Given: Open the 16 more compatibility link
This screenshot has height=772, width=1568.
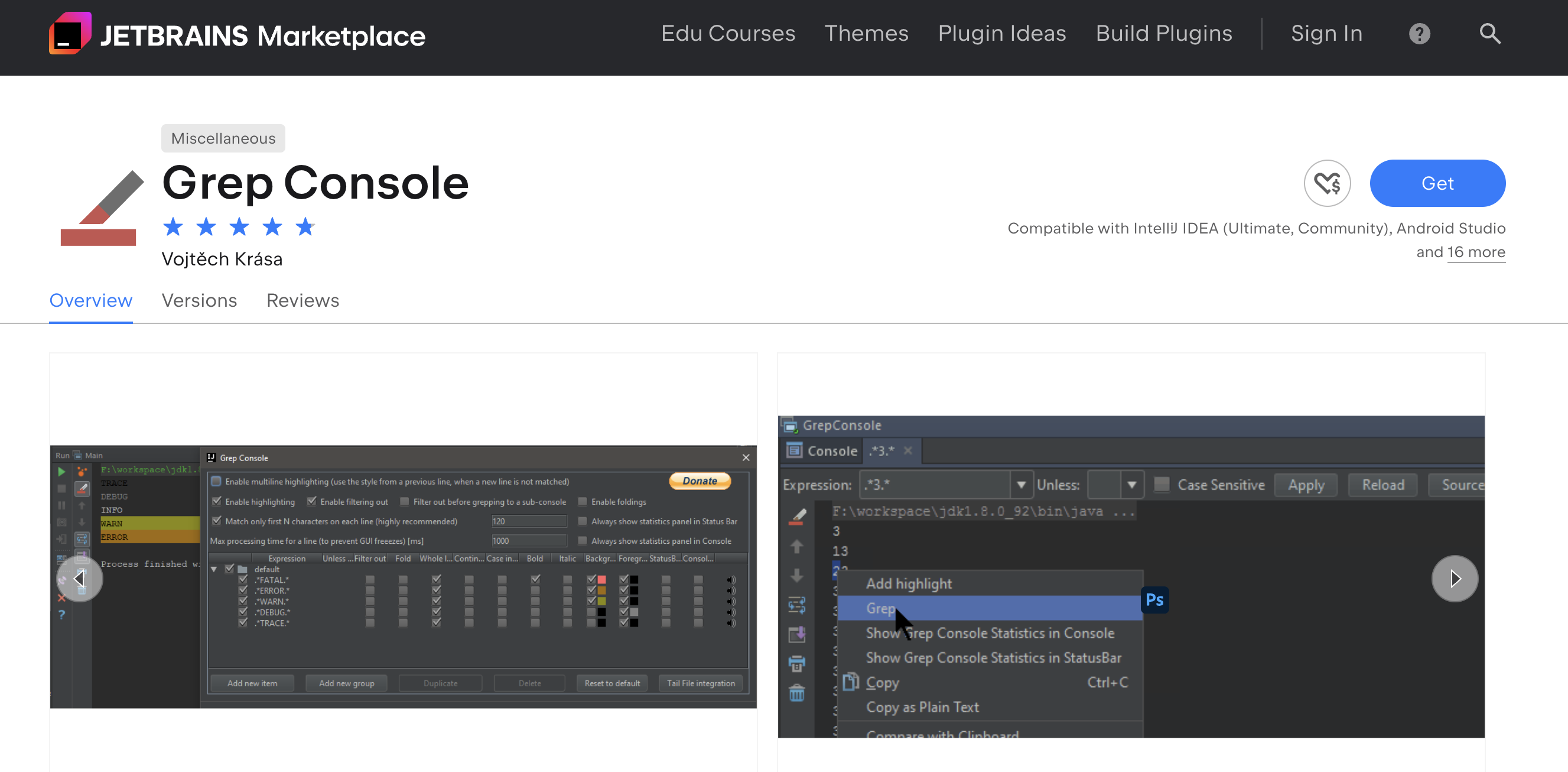Looking at the screenshot, I should coord(1475,252).
